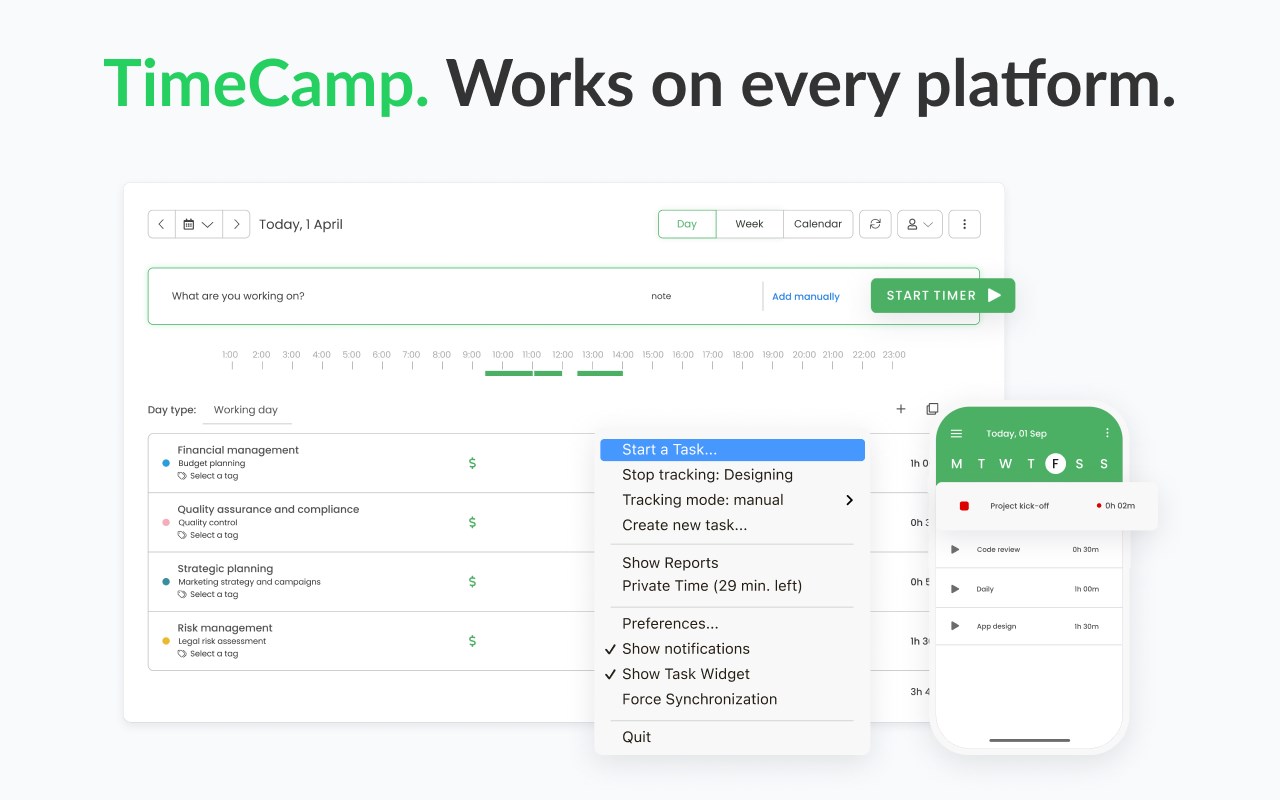Image resolution: width=1280 pixels, height=800 pixels.
Task: Toggle billable dollar for Strategic planning
Action: 472,581
